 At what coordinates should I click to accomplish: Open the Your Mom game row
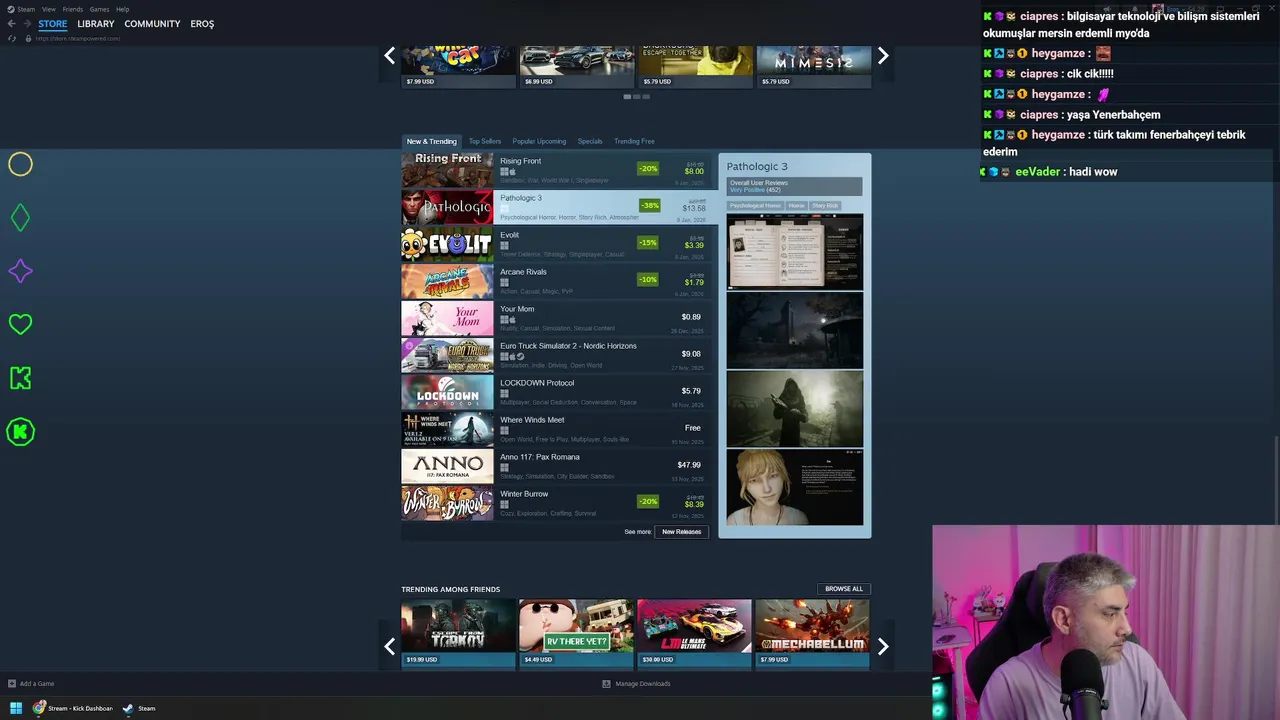pos(556,318)
